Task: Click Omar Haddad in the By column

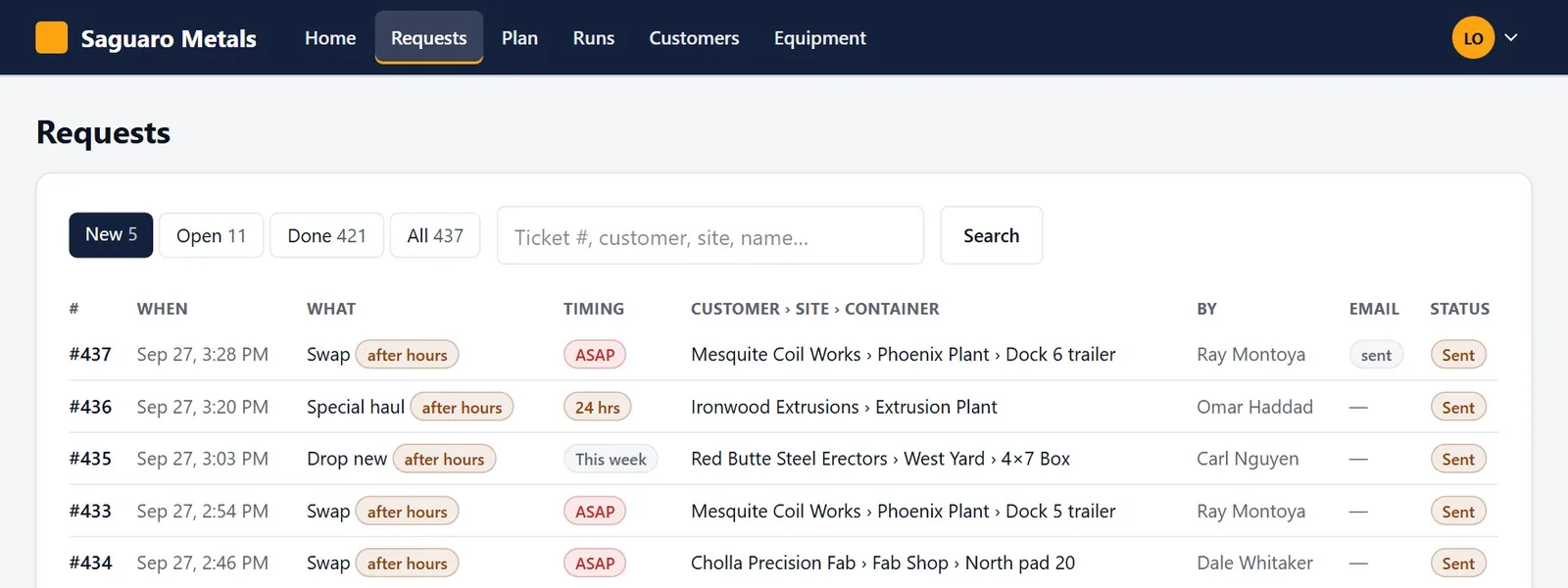Action: (1254, 407)
